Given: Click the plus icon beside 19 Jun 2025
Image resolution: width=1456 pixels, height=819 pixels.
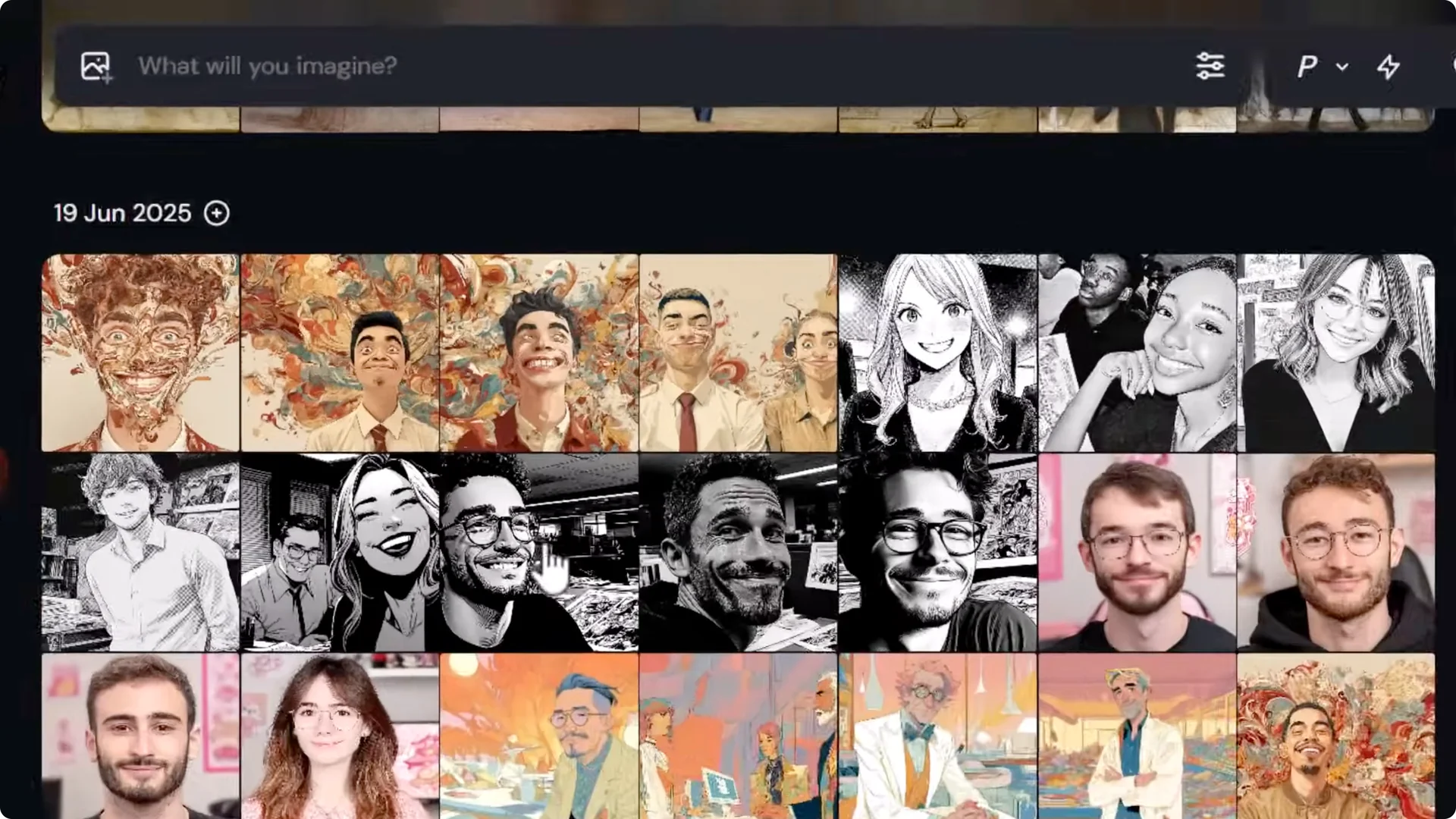Looking at the screenshot, I should [218, 214].
